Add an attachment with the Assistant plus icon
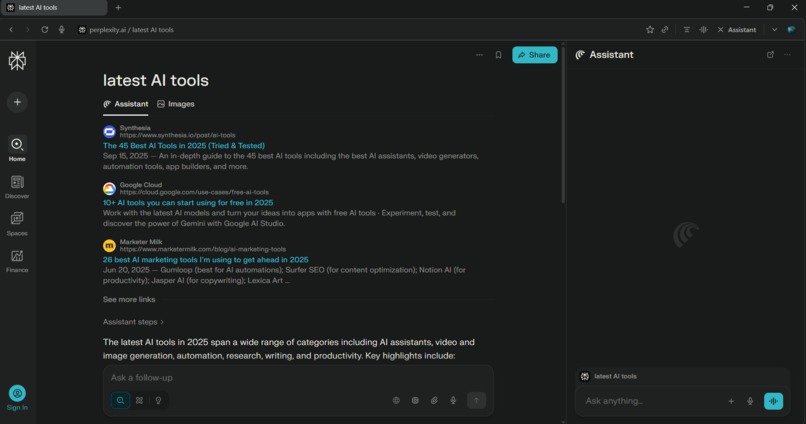 coord(731,401)
